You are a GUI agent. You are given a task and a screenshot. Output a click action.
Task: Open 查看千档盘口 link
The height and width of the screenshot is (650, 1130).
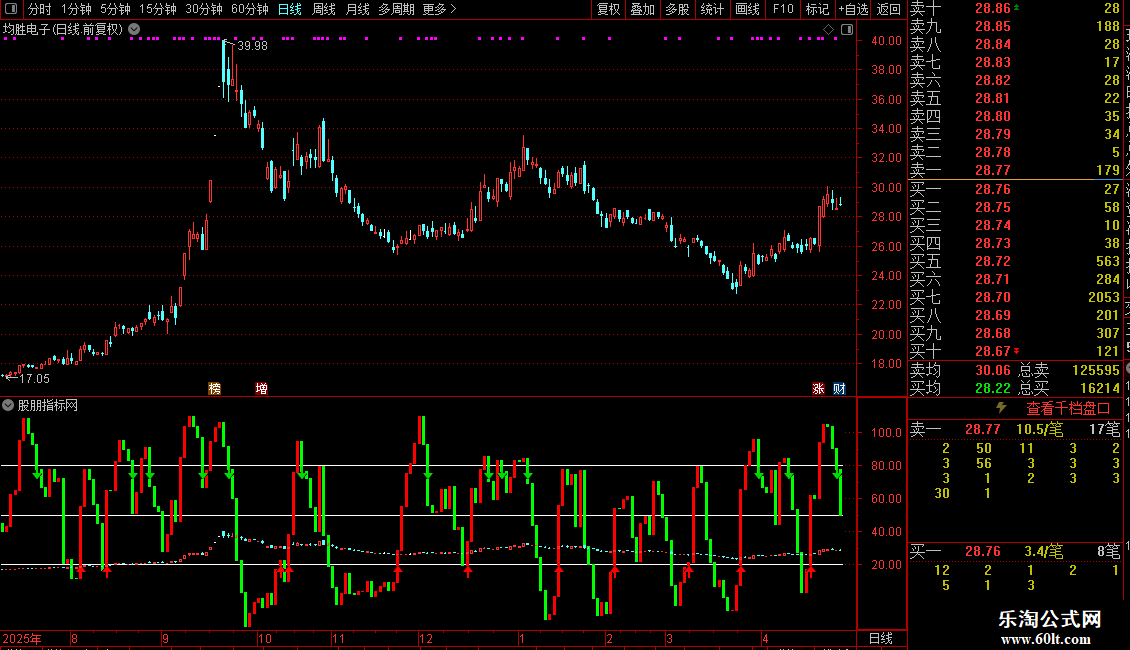[x=1068, y=409]
